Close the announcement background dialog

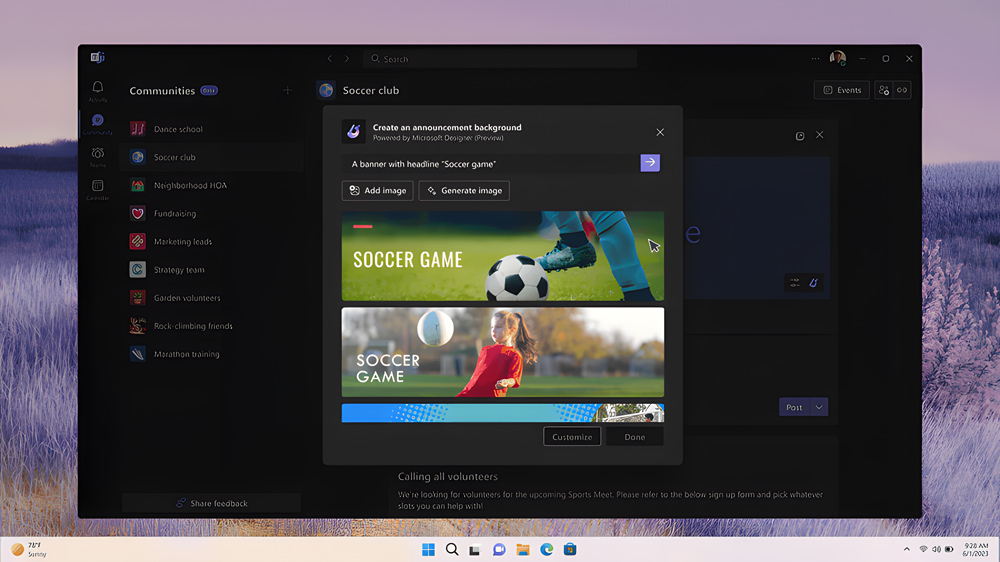(660, 132)
